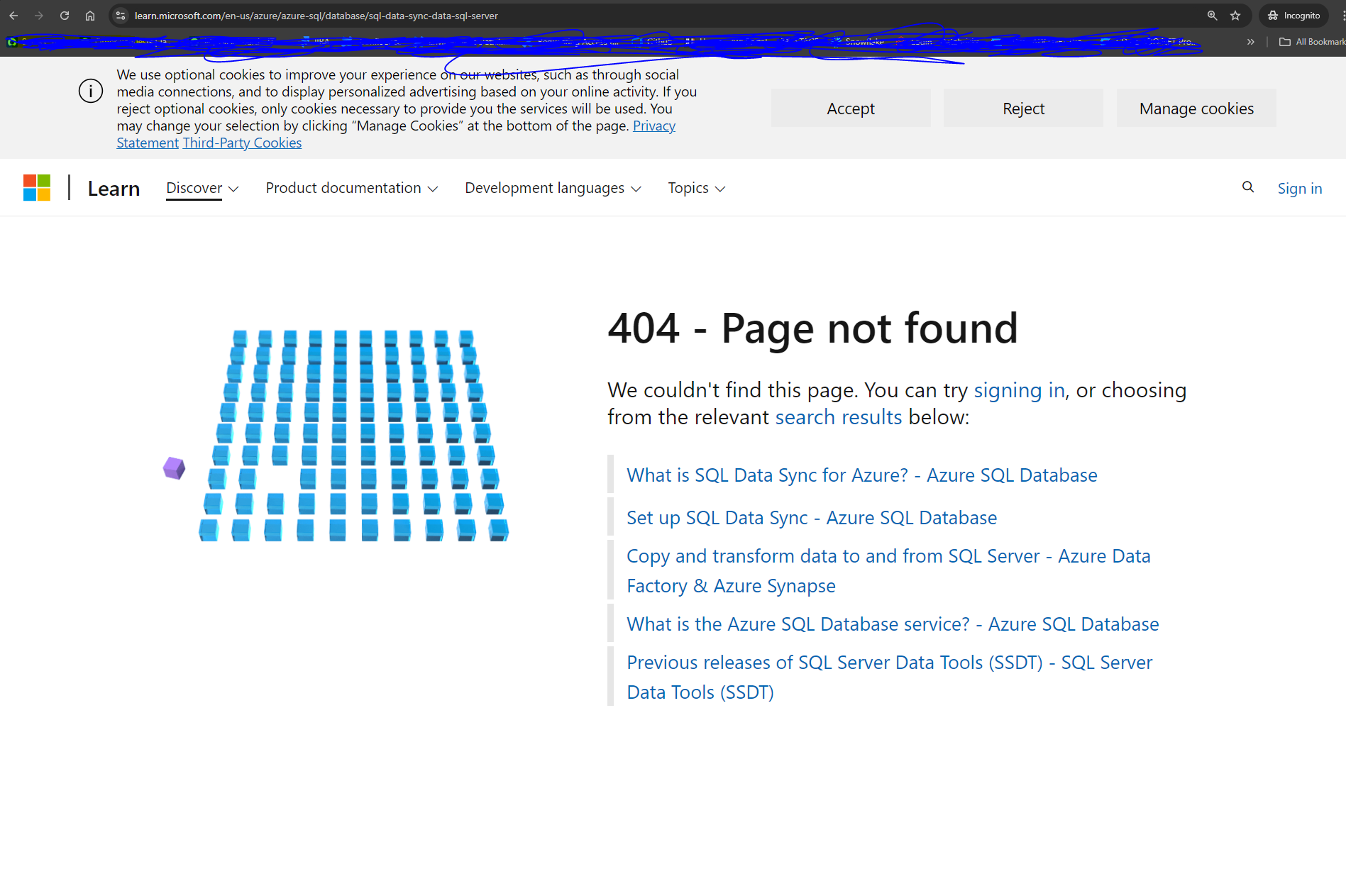Expand the Discover menu
The height and width of the screenshot is (896, 1346).
(202, 188)
